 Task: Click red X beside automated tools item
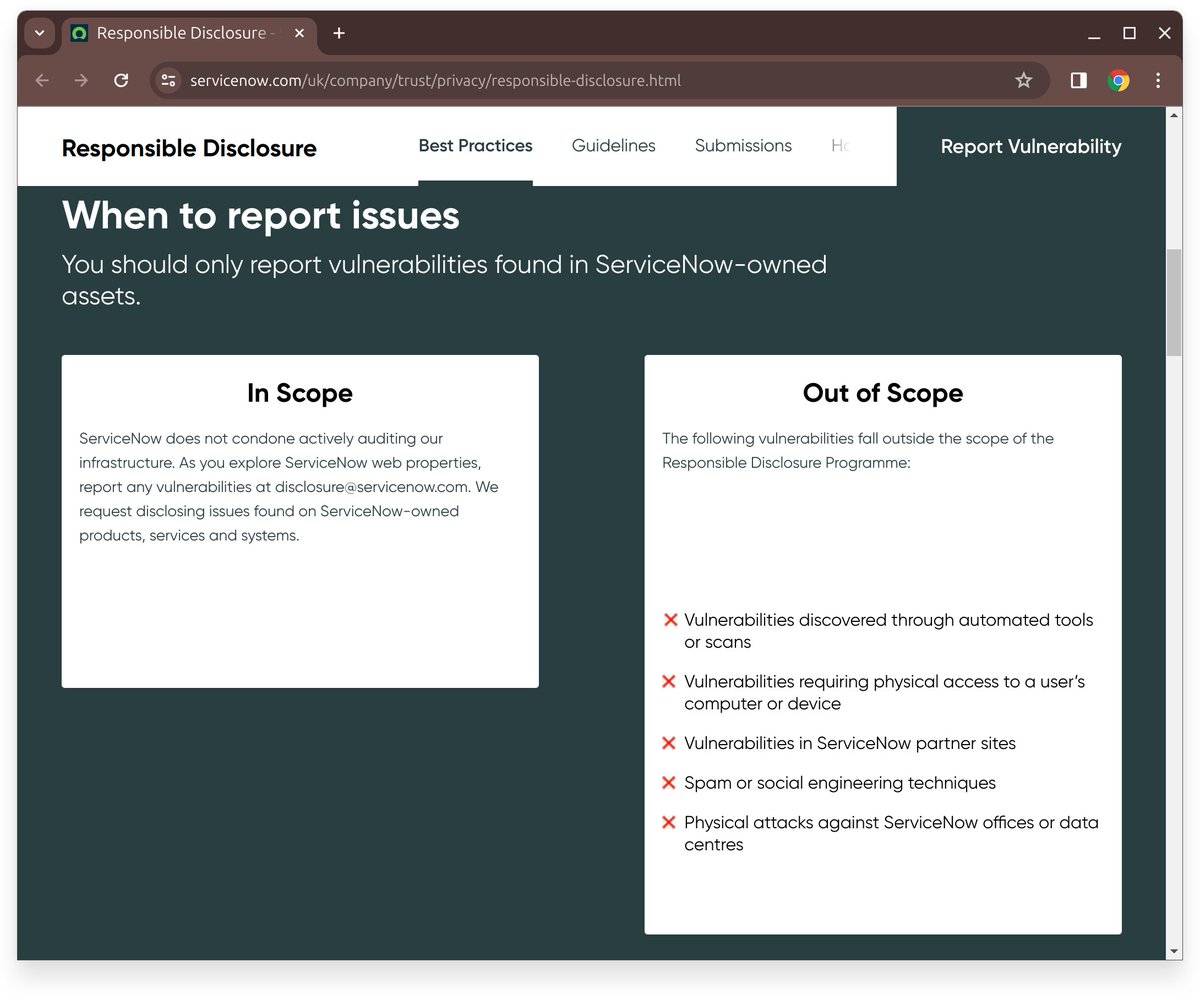click(x=670, y=620)
